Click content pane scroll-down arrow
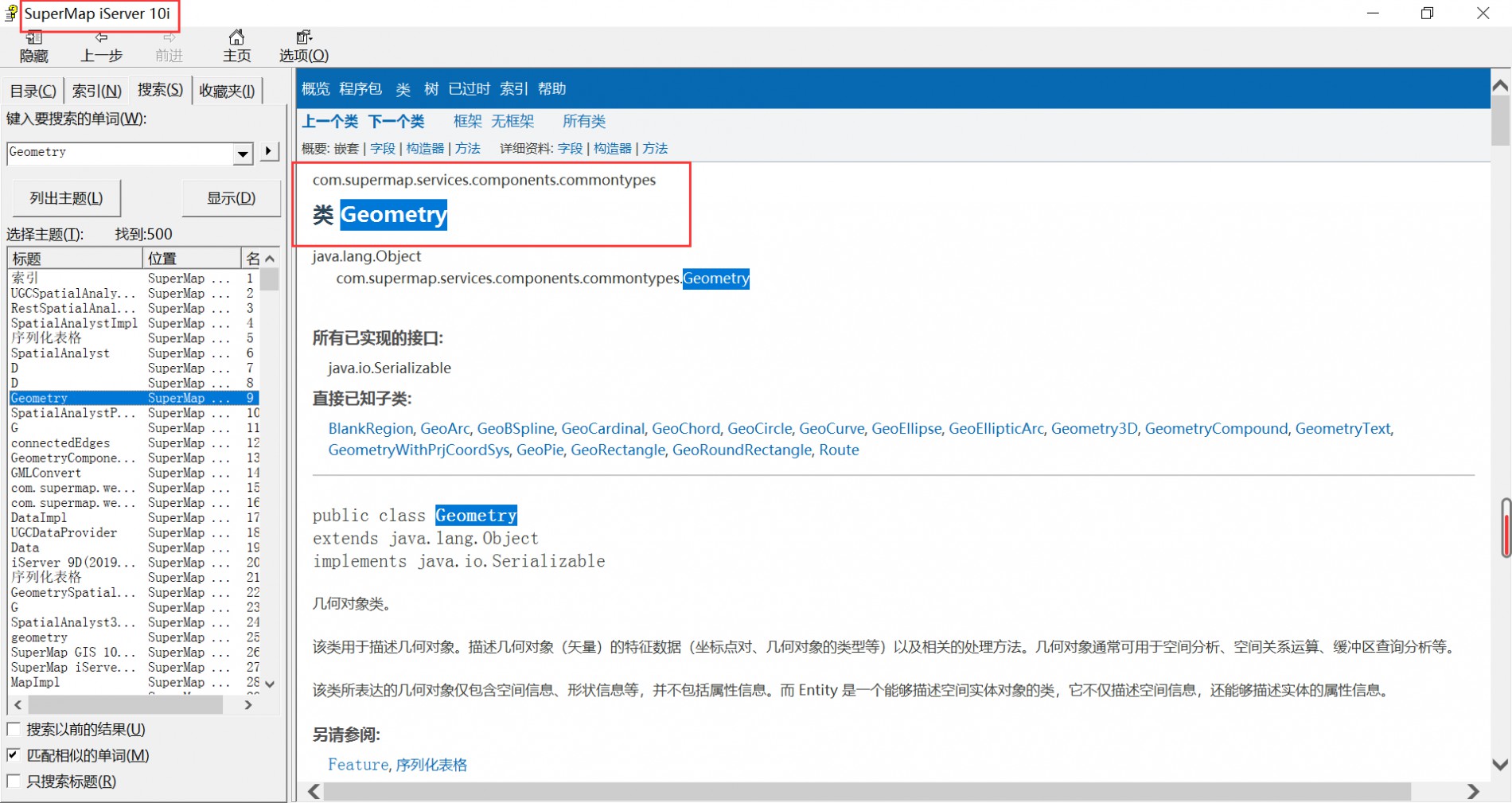The image size is (1512, 803). [1500, 765]
